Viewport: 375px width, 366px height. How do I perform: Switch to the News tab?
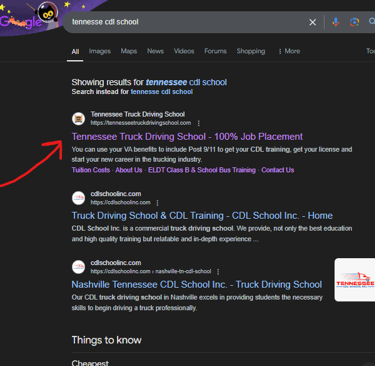click(x=155, y=51)
